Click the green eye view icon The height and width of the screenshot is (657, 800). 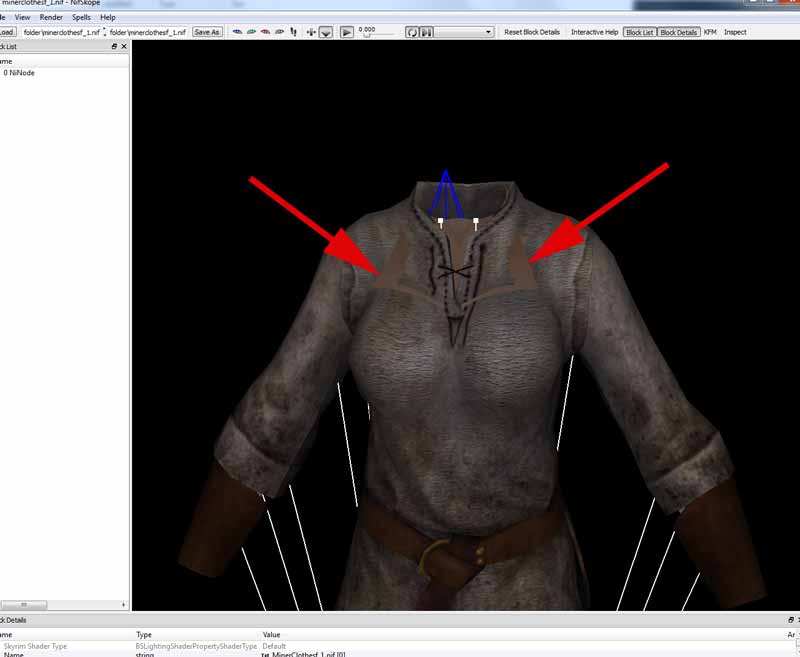(252, 32)
